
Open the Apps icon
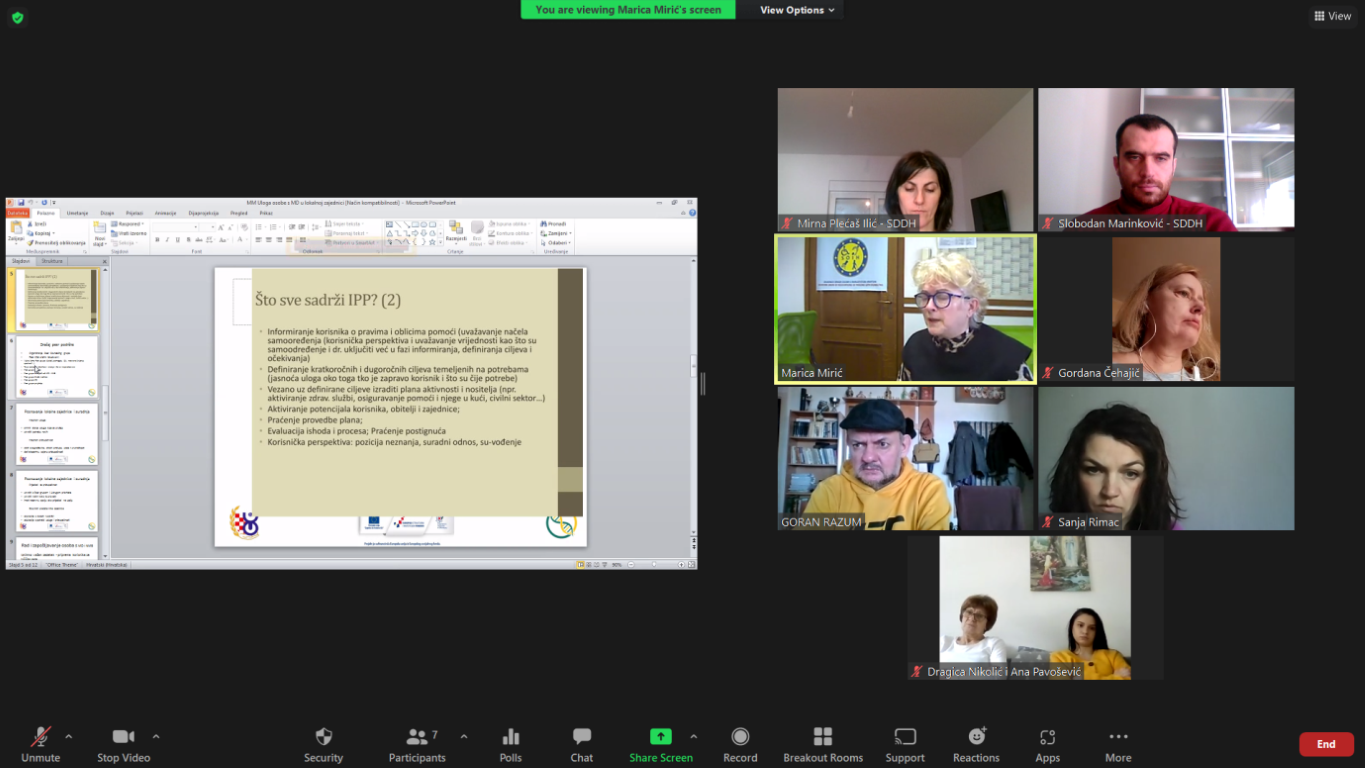click(x=1047, y=738)
